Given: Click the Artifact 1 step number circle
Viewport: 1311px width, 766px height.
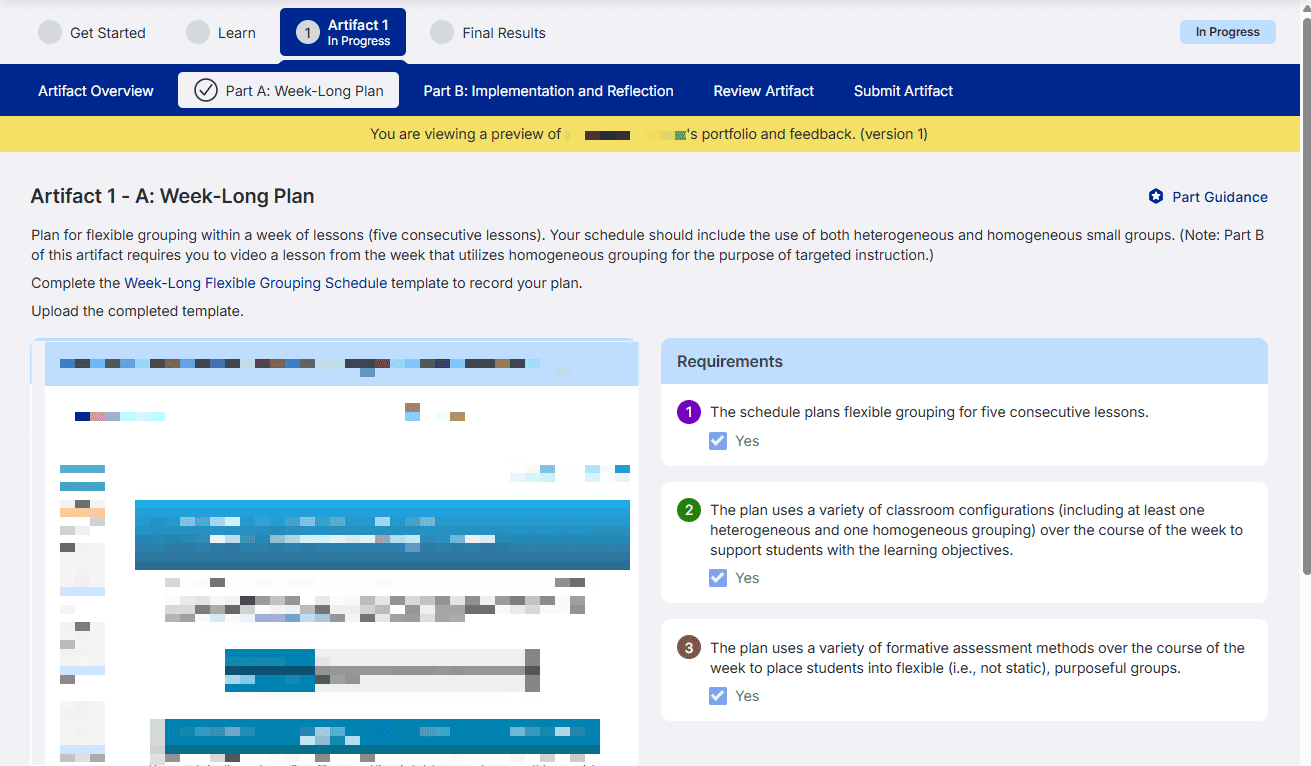Looking at the screenshot, I should click(x=308, y=33).
